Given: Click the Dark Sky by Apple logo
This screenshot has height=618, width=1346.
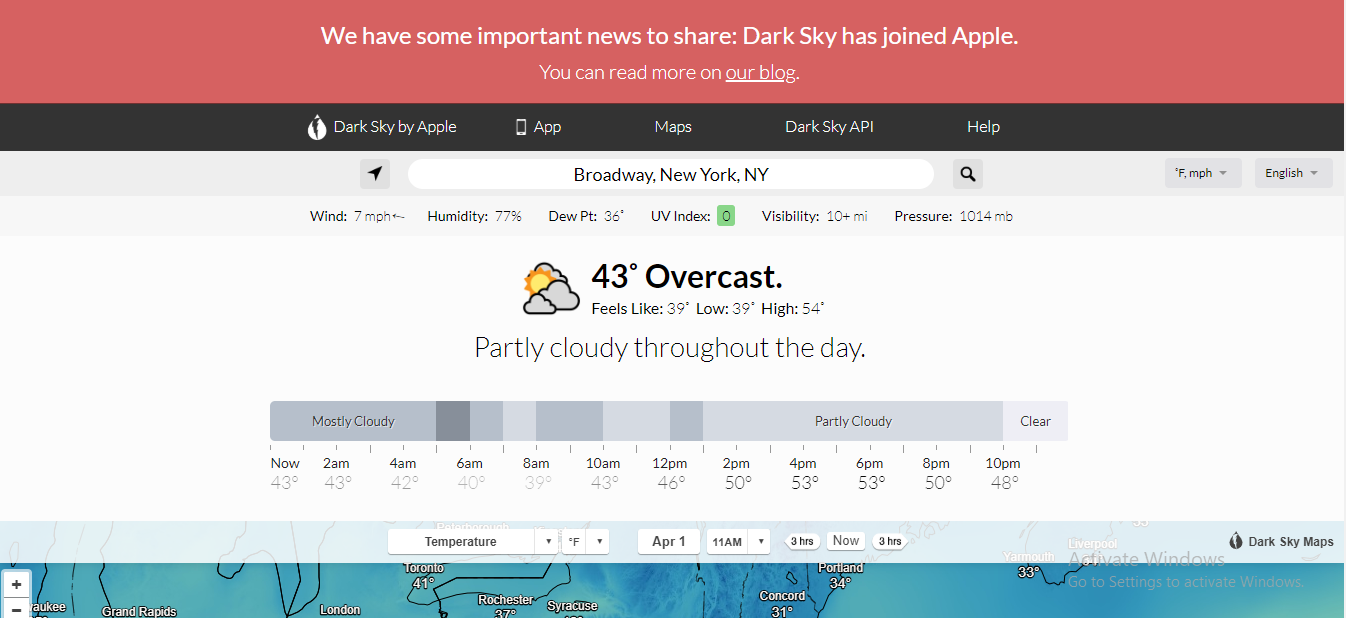Looking at the screenshot, I should [x=381, y=127].
